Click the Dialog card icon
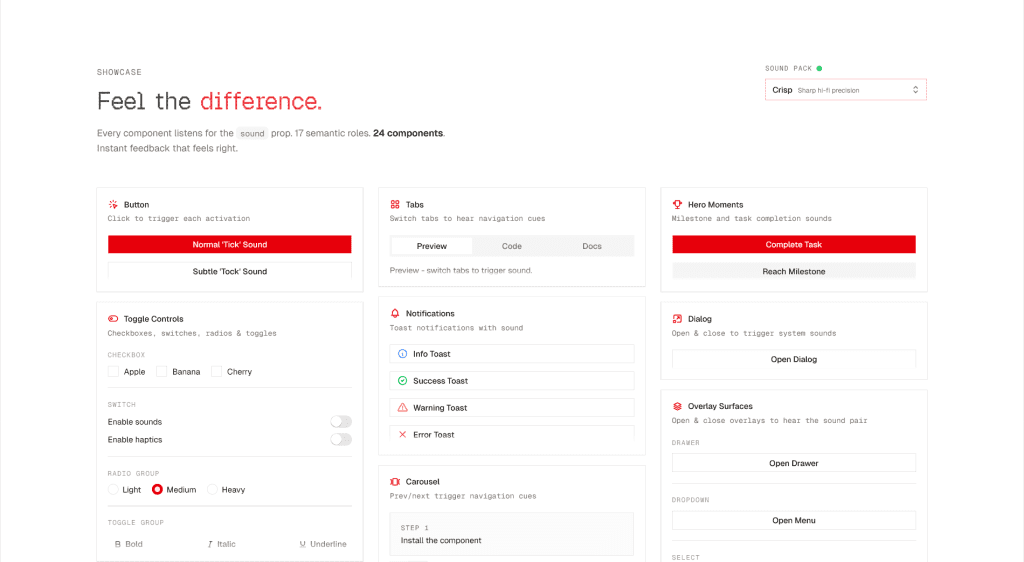The image size is (1024, 562). [677, 319]
